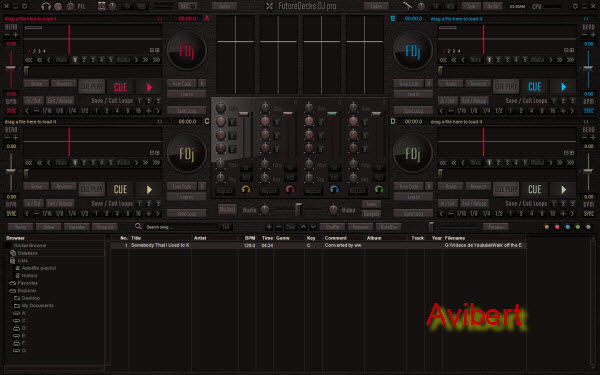Viewport: 600px width, 375px height.
Task: Click the AutoMix button in playlist bar
Action: point(388,227)
